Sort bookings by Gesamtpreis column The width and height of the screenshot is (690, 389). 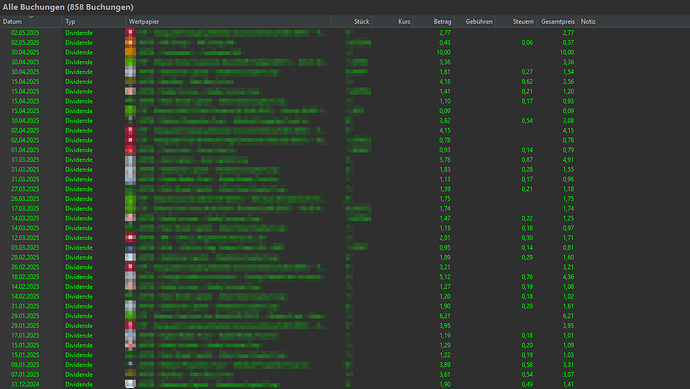557,22
